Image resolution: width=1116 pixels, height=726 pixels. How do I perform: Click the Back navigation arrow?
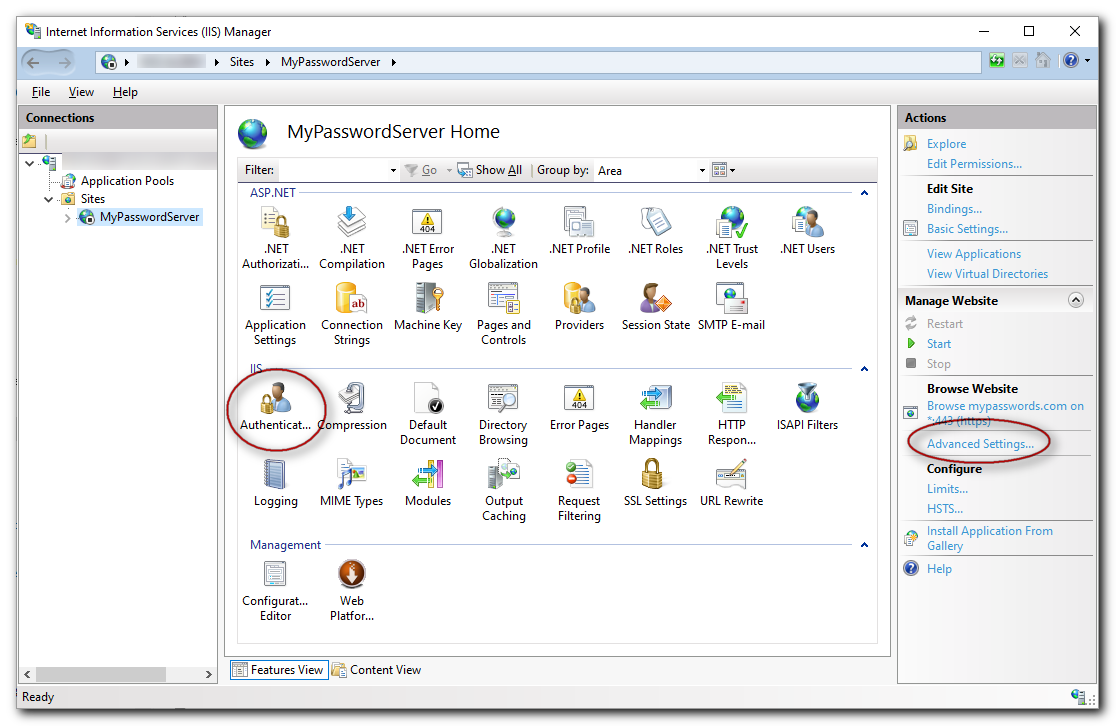tap(33, 63)
